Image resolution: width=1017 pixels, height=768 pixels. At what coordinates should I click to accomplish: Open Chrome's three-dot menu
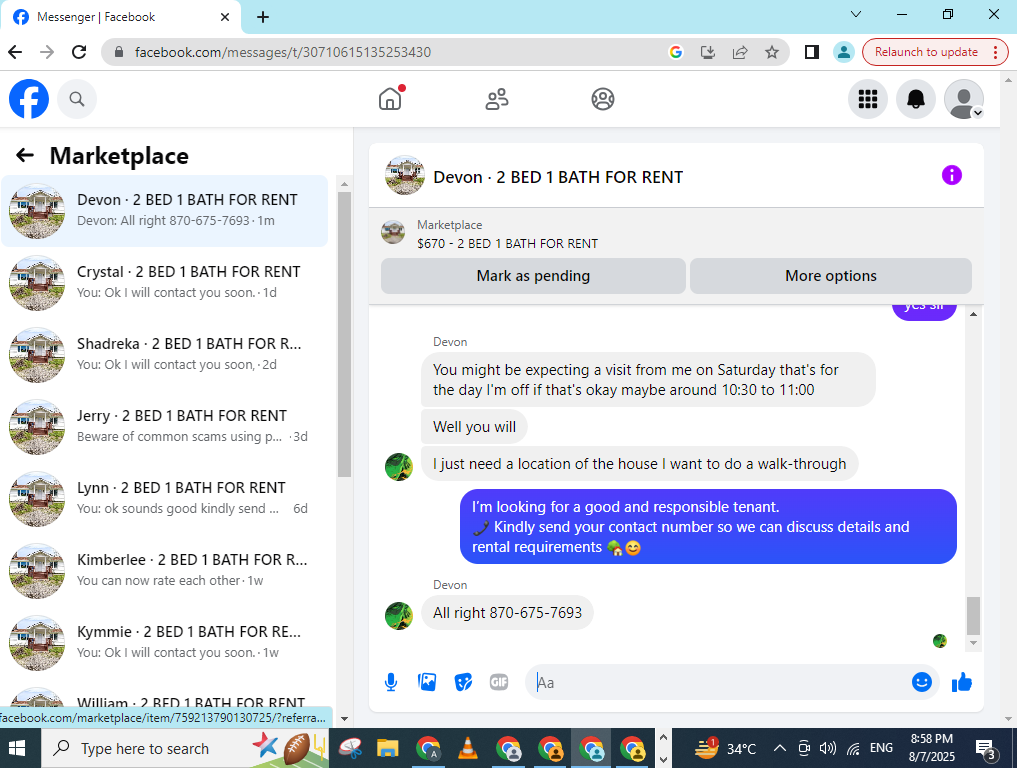pos(995,52)
